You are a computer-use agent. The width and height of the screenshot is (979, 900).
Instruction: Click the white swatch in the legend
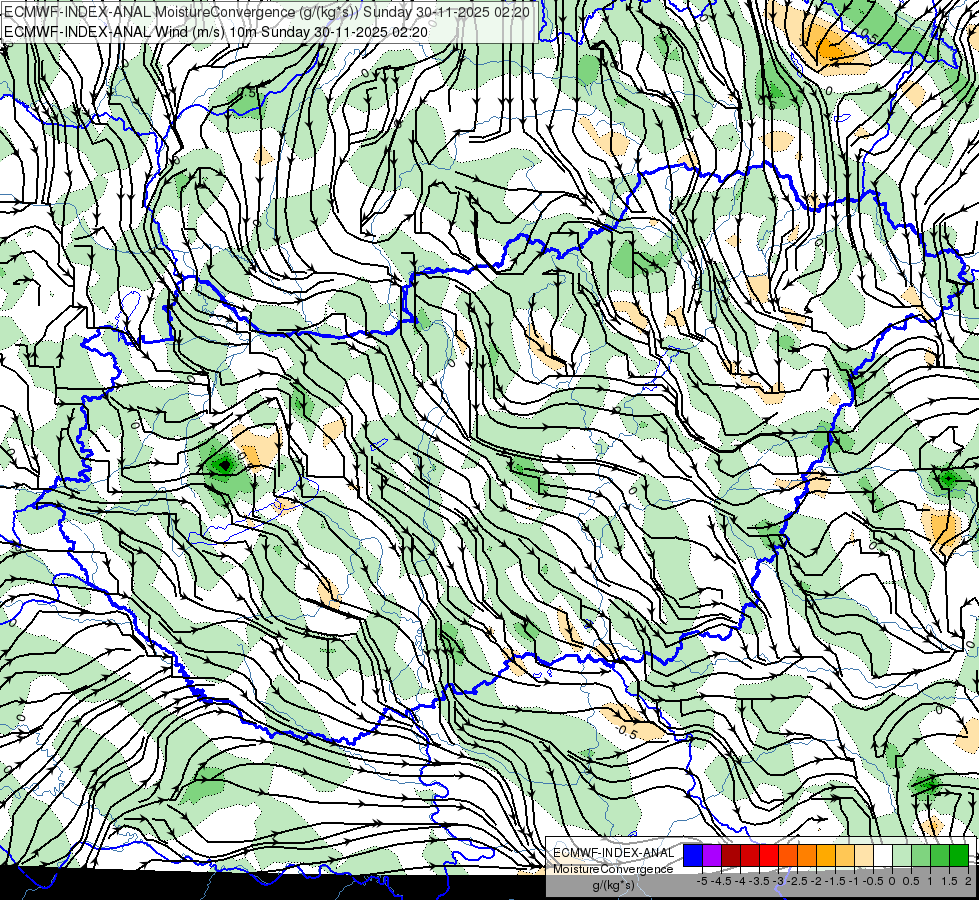pyautogui.click(x=883, y=855)
